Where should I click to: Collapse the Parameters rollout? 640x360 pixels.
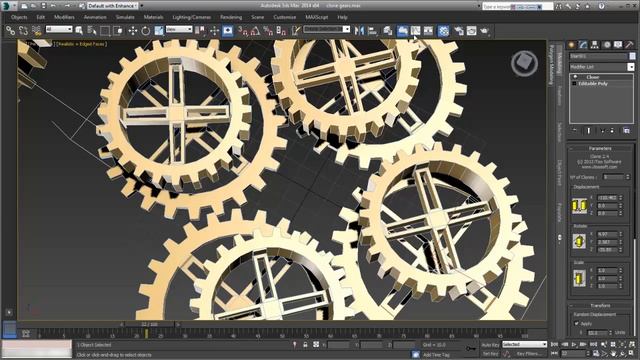[600, 148]
